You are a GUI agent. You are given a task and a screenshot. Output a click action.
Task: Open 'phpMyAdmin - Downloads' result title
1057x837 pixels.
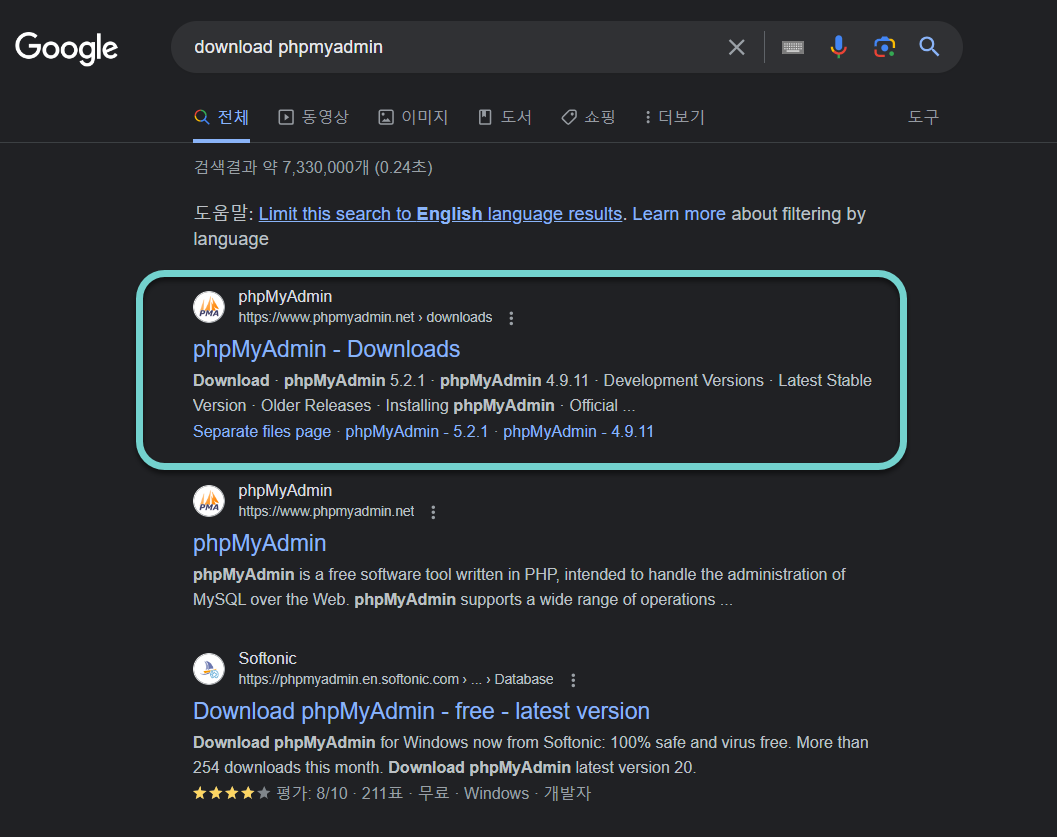326,349
